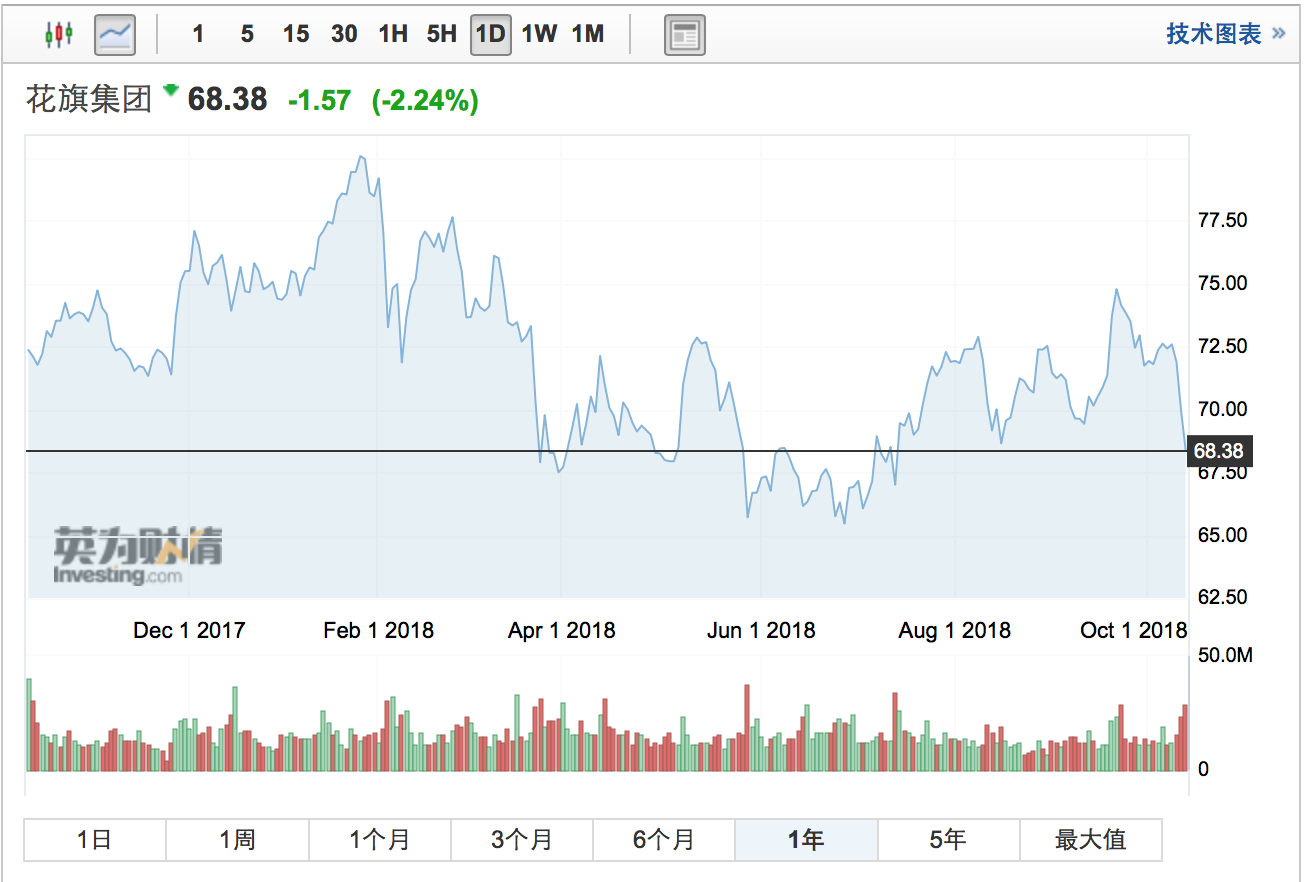The height and width of the screenshot is (882, 1304).
Task: Click the 75.00 price axis label
Action: pos(1222,283)
